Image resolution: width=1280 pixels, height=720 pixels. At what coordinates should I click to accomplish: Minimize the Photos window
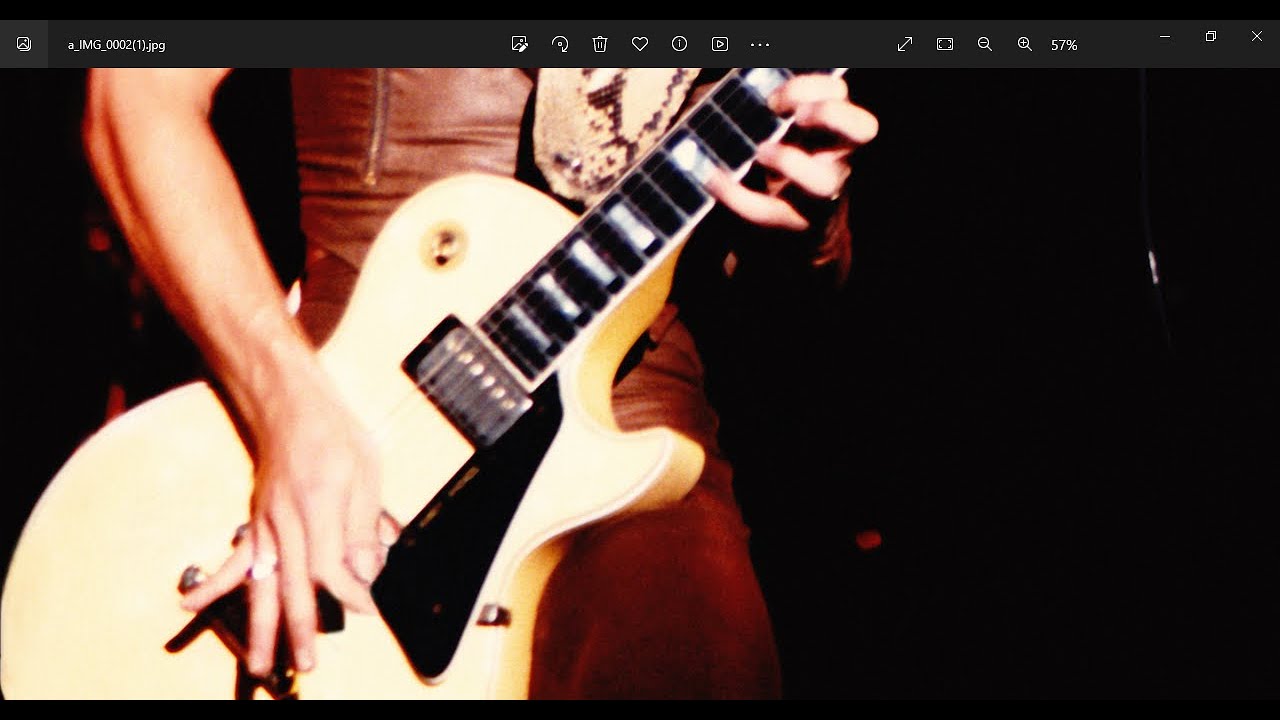1165,37
